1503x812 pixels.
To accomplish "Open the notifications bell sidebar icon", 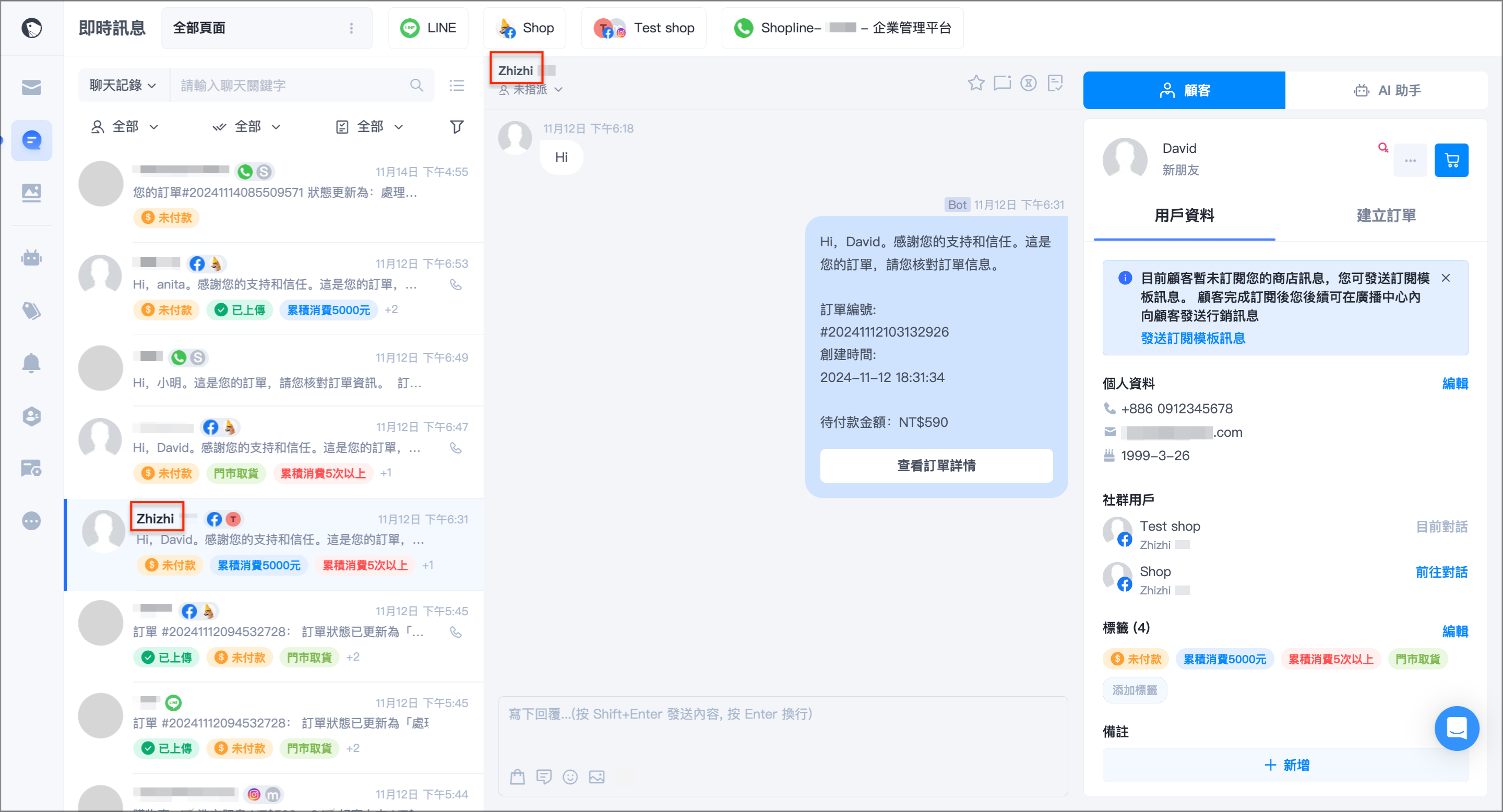I will coord(31,363).
